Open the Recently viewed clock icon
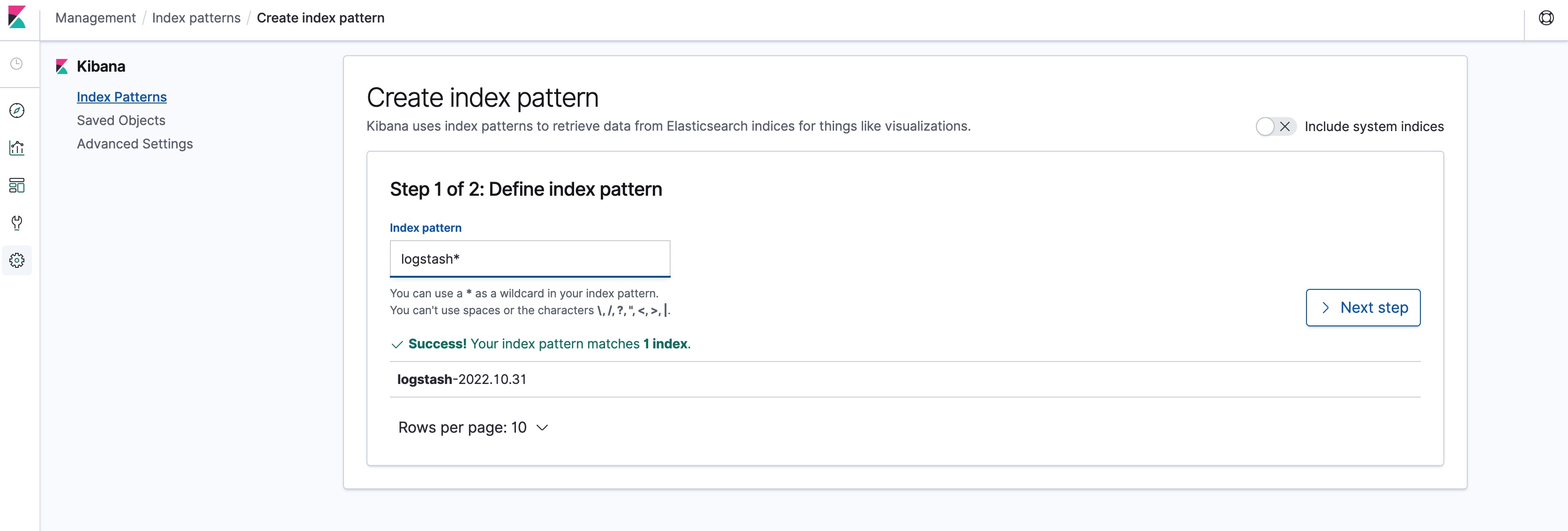The image size is (1568, 531). 17,64
